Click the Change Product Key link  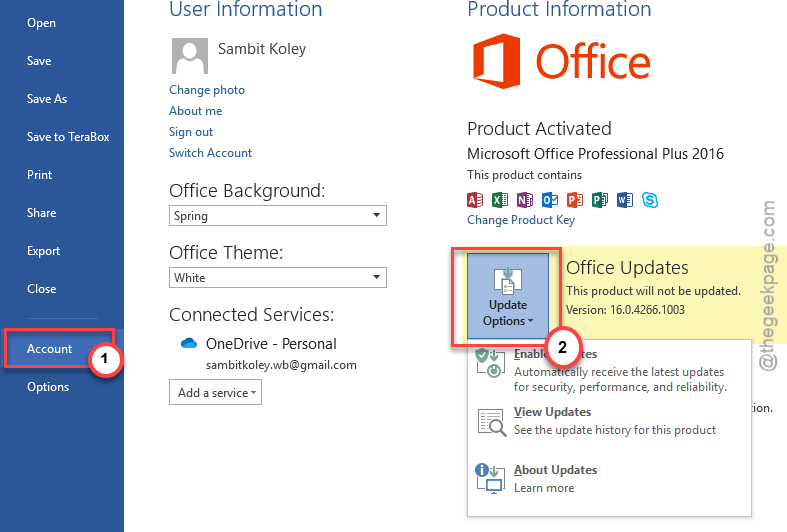(521, 220)
